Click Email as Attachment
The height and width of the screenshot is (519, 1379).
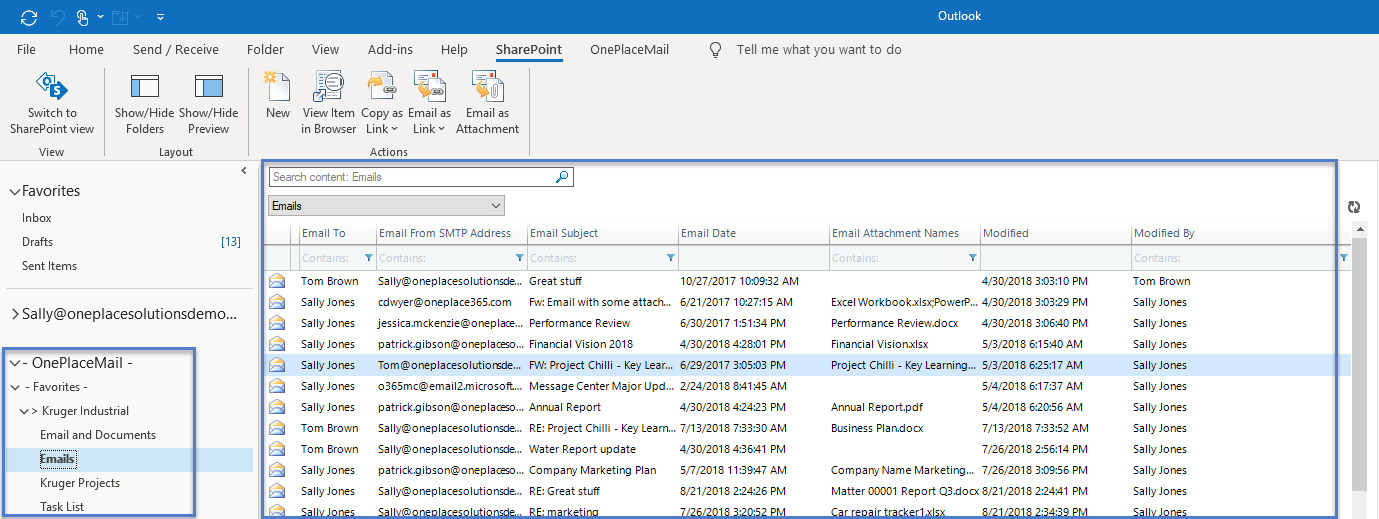(487, 103)
